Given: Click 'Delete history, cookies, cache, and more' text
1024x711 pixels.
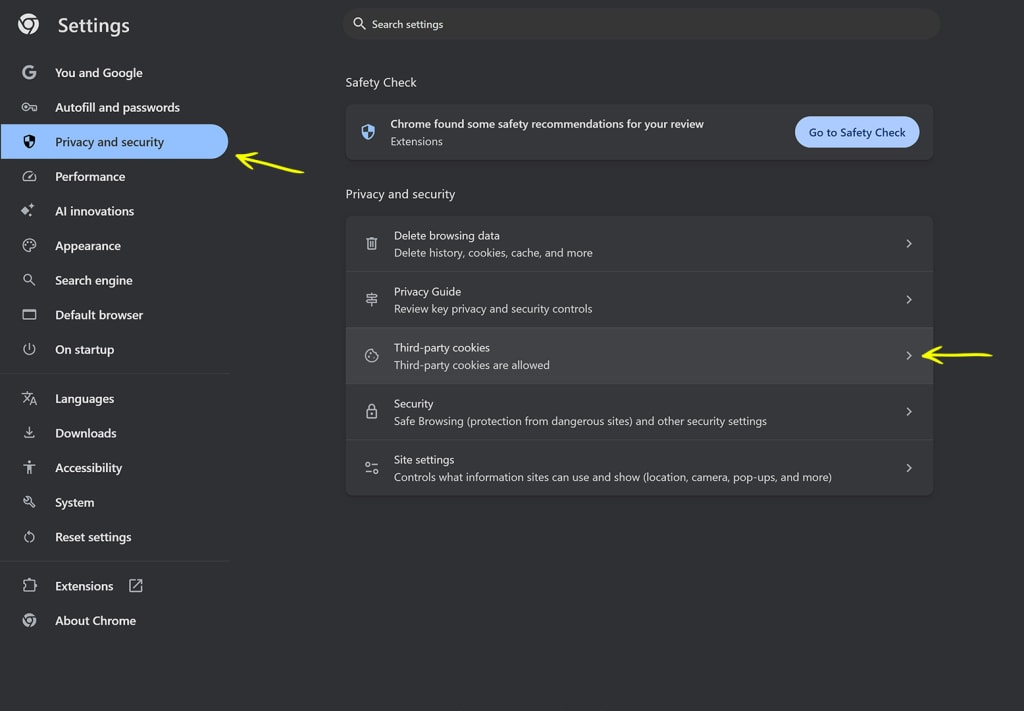Looking at the screenshot, I should click(x=493, y=253).
